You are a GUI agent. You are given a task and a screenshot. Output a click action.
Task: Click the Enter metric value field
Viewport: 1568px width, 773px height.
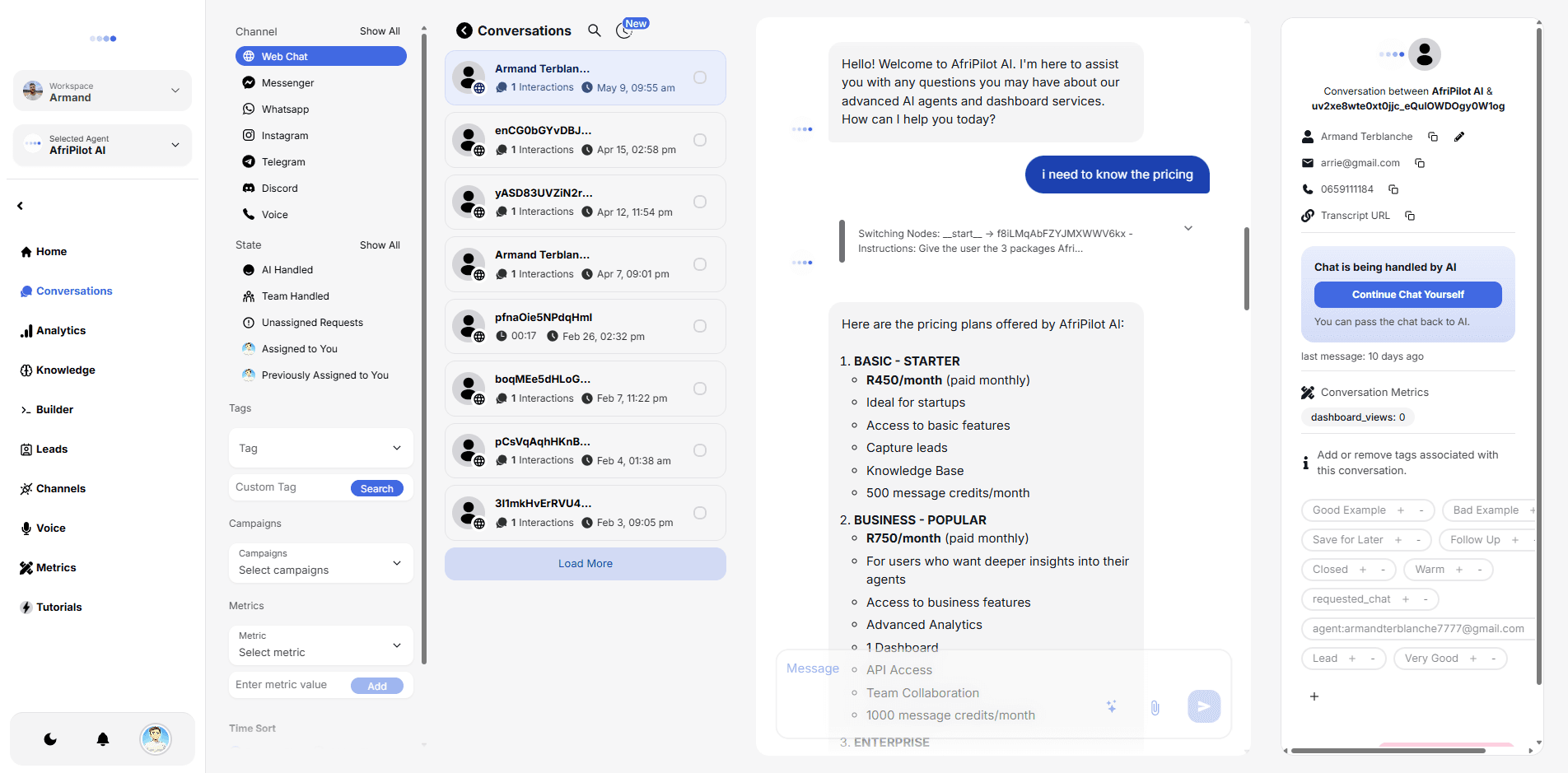[x=290, y=685]
